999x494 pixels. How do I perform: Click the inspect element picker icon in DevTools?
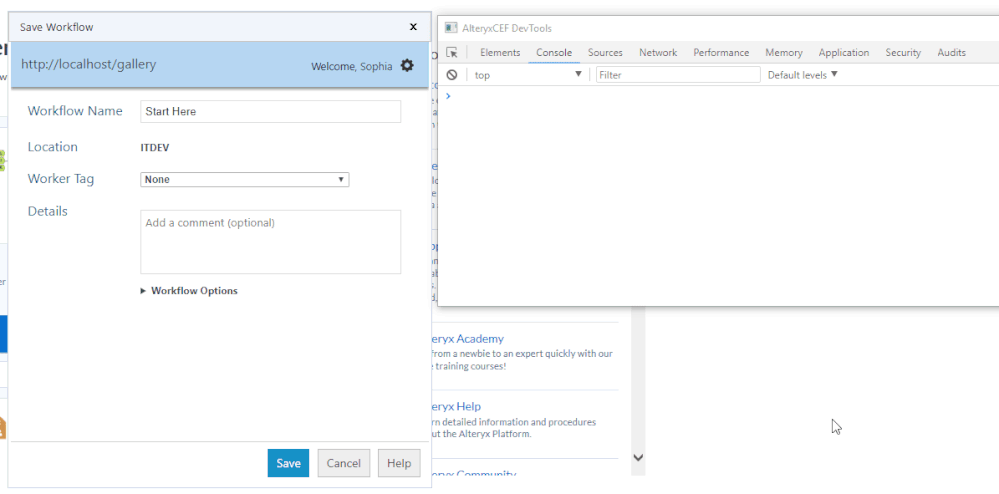(x=452, y=53)
